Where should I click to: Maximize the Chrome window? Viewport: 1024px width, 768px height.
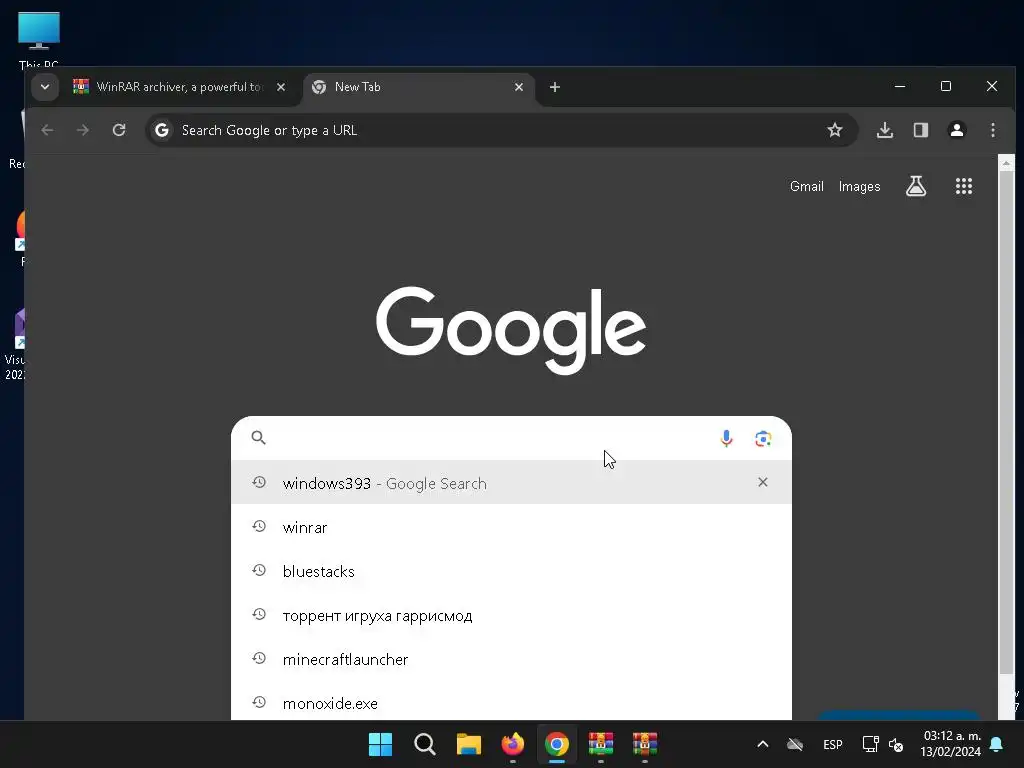click(x=946, y=86)
